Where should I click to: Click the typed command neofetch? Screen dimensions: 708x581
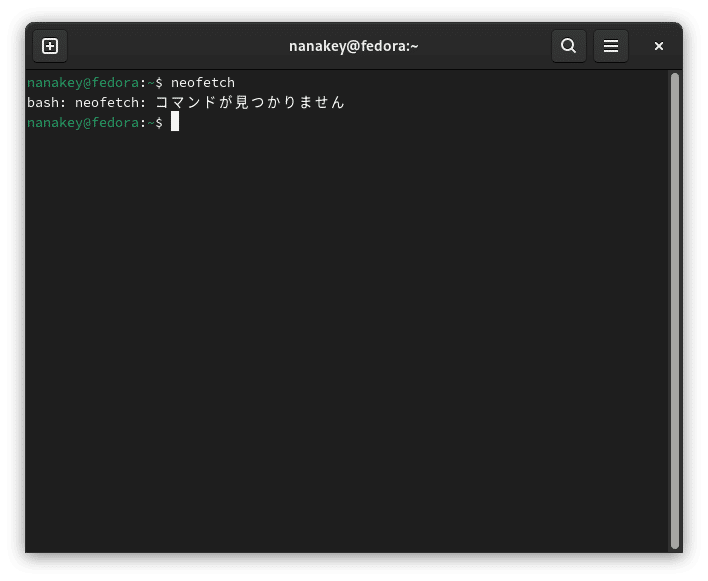click(x=203, y=83)
